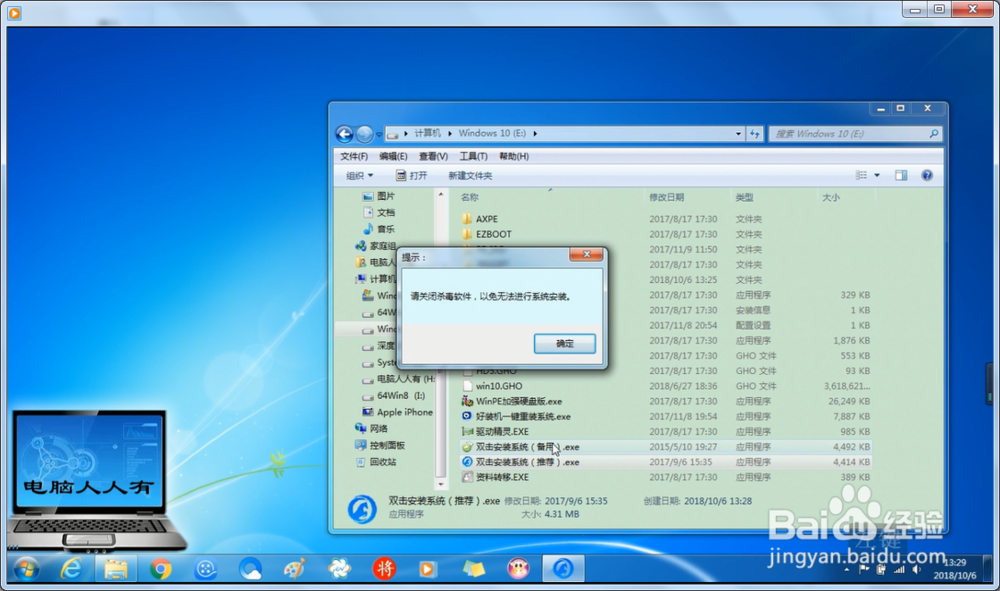Select Apple iPhone in the navigation pane
This screenshot has height=591, width=1000.
tap(404, 412)
